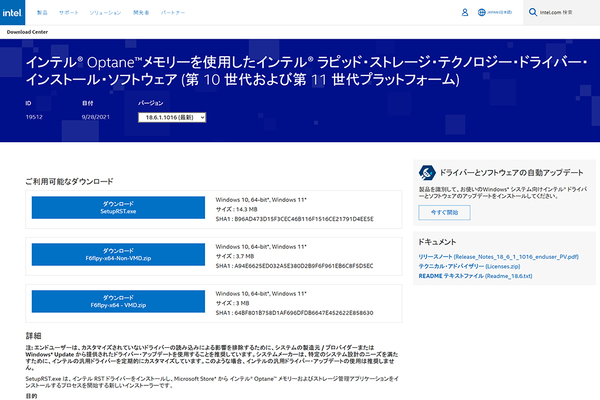Click the サイズ: 3.7 MB text
The height and width of the screenshot is (400, 600).
pos(235,256)
